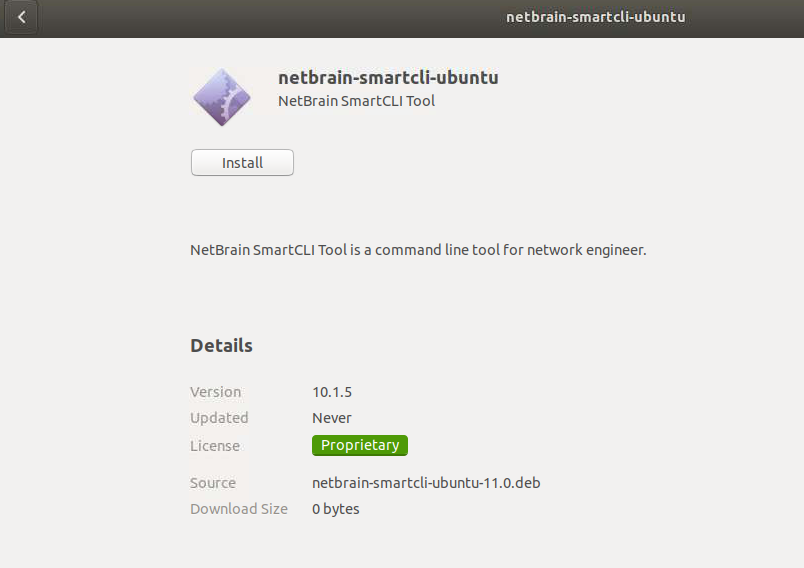Click the Version label
804x568 pixels.
(215, 392)
